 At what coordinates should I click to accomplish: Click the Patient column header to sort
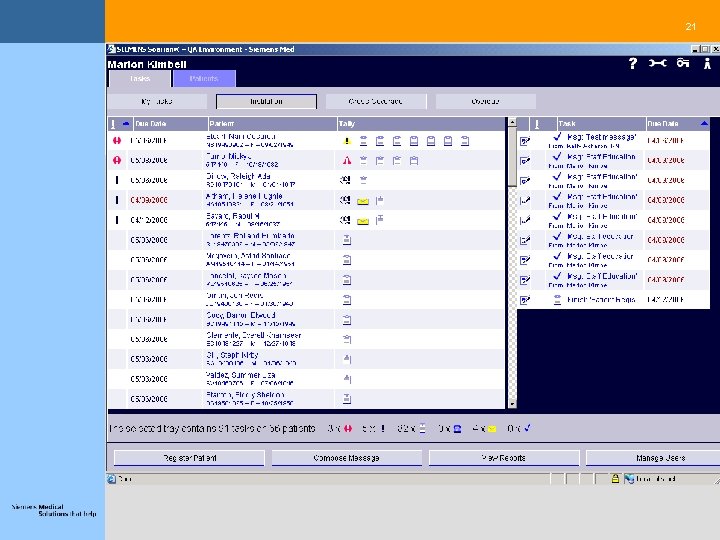[x=272, y=124]
